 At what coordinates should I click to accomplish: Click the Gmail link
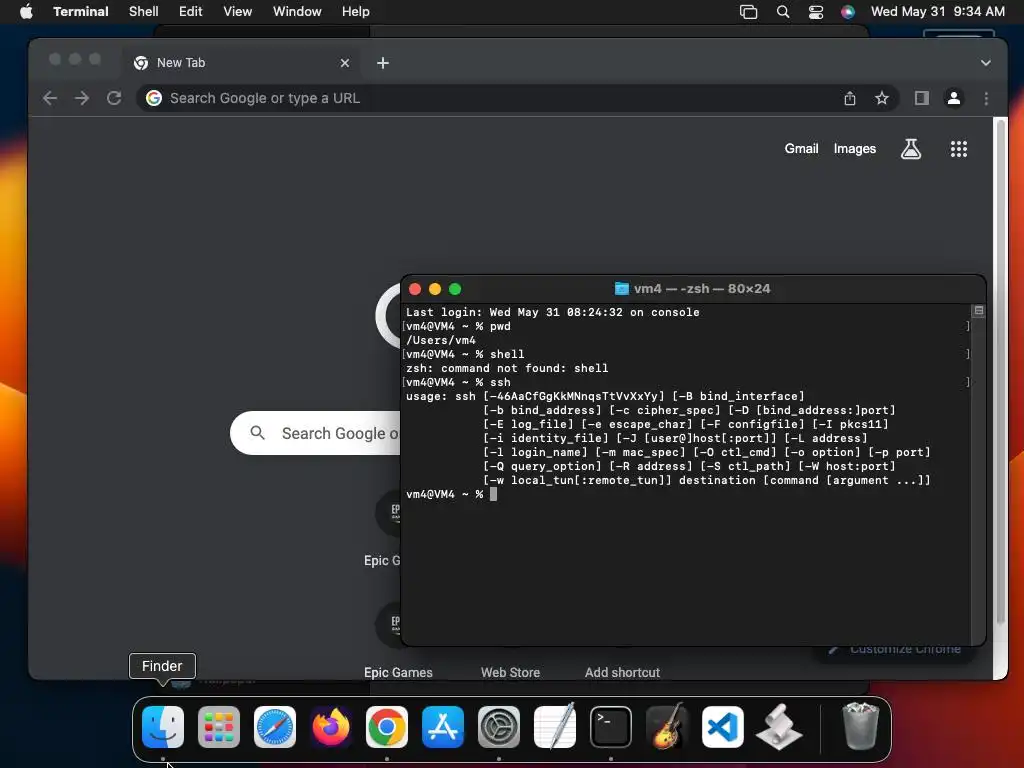click(801, 149)
